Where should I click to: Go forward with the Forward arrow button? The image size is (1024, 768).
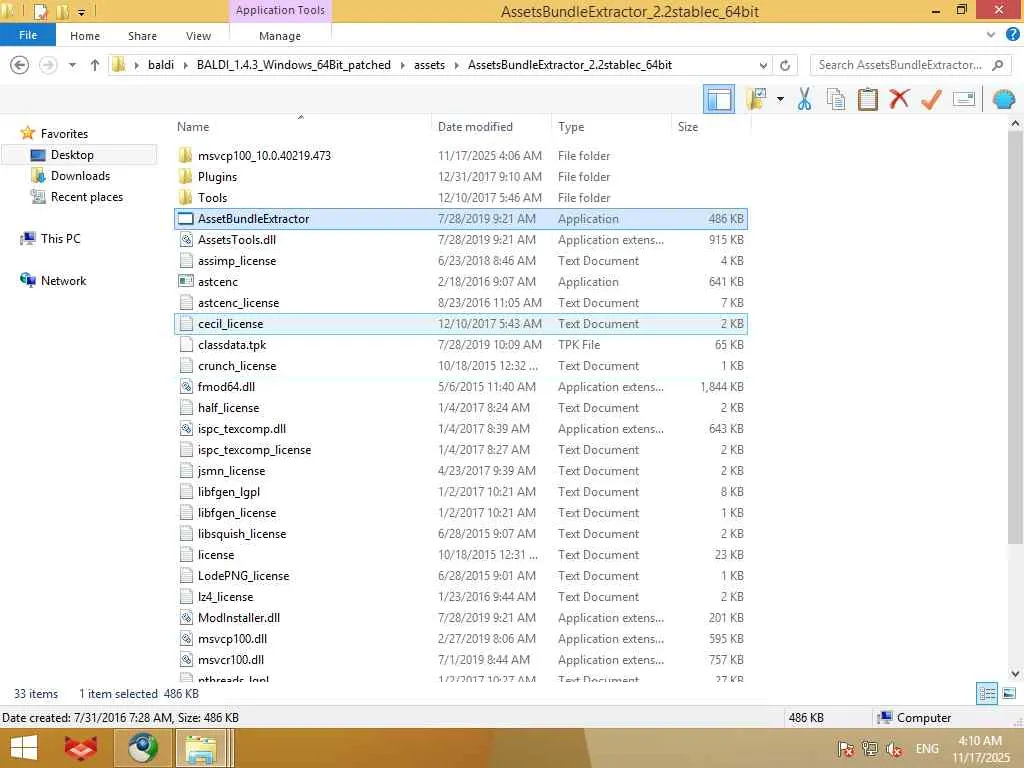48,65
